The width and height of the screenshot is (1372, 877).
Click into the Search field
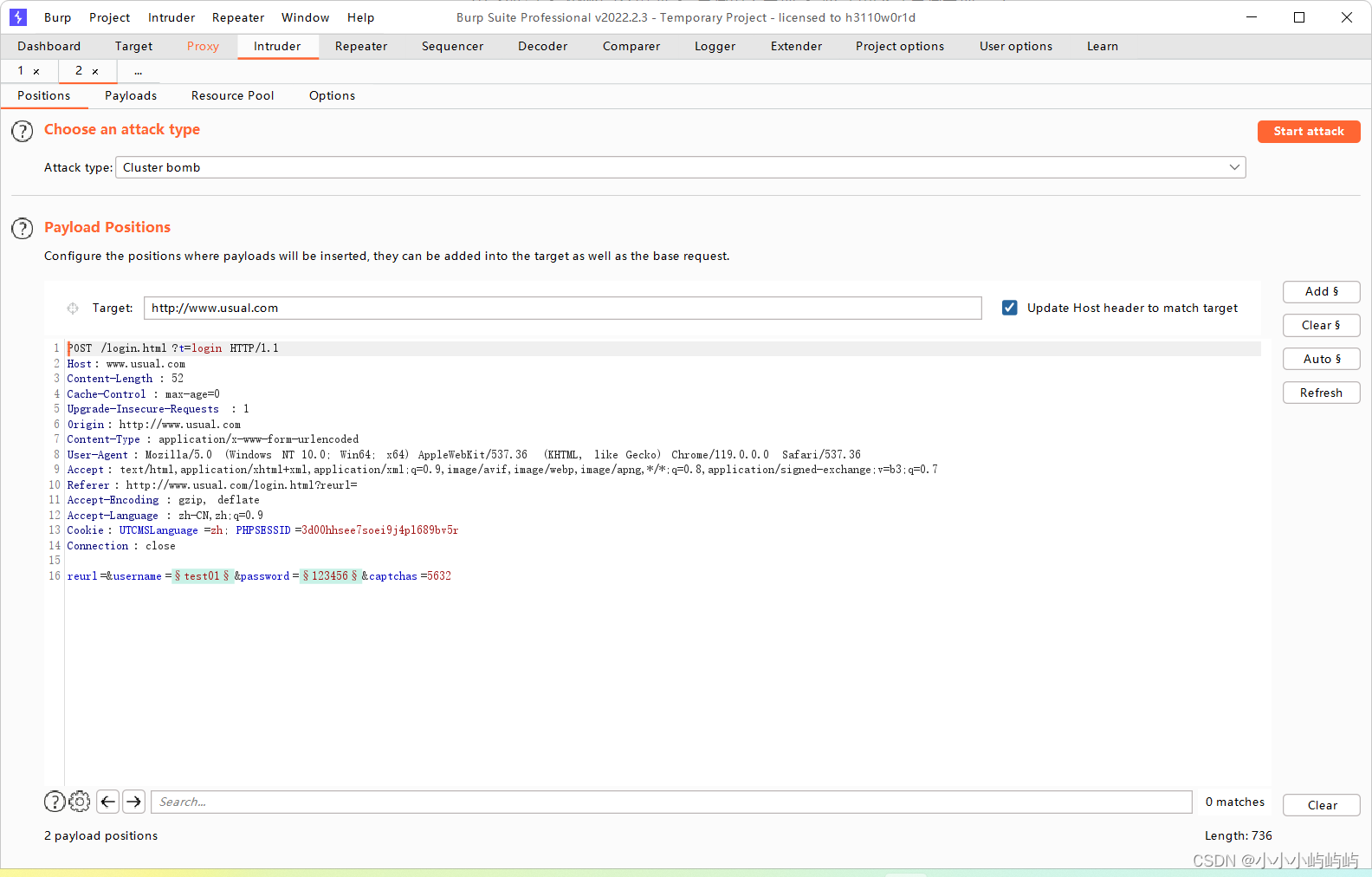tap(671, 802)
